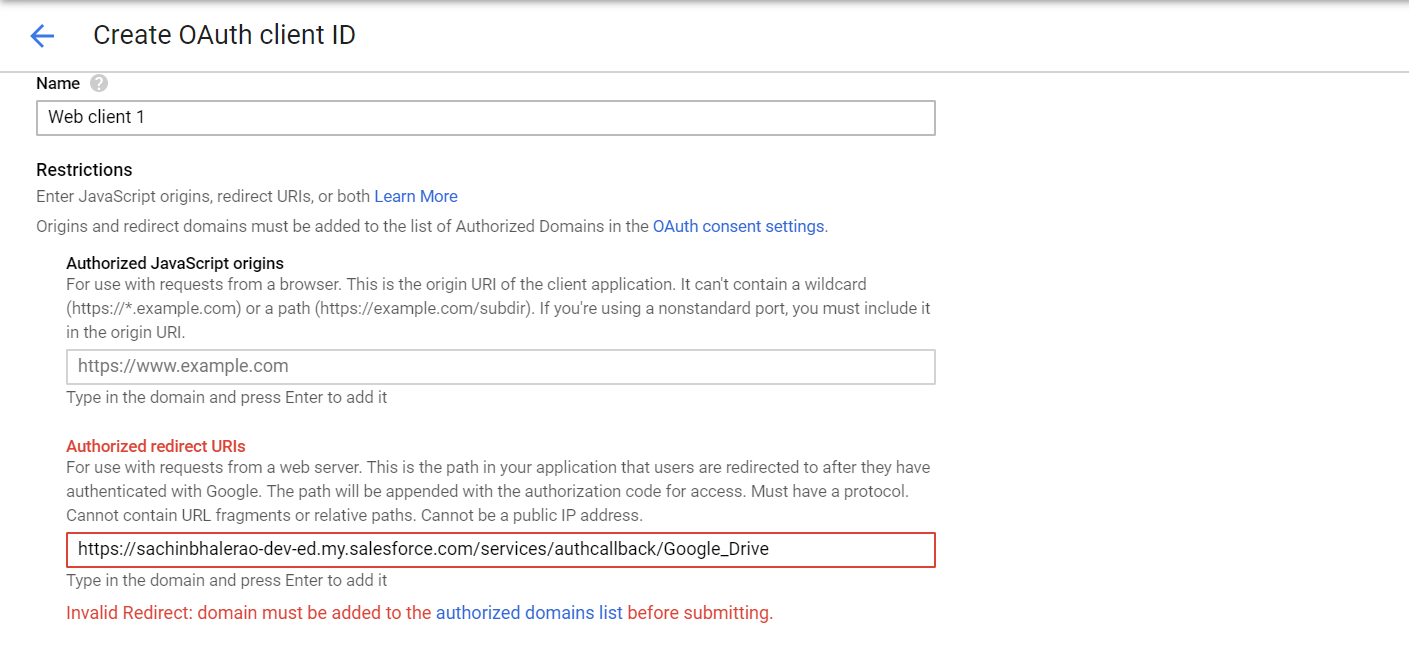Click the Name field label
The width and height of the screenshot is (1409, 661).
point(58,84)
